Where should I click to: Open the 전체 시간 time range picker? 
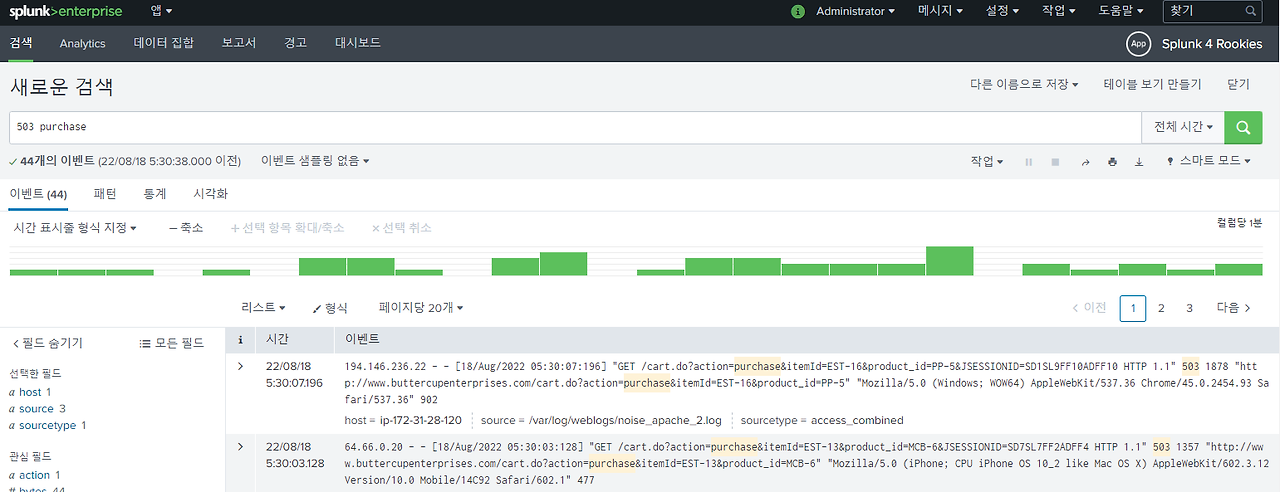click(1183, 127)
